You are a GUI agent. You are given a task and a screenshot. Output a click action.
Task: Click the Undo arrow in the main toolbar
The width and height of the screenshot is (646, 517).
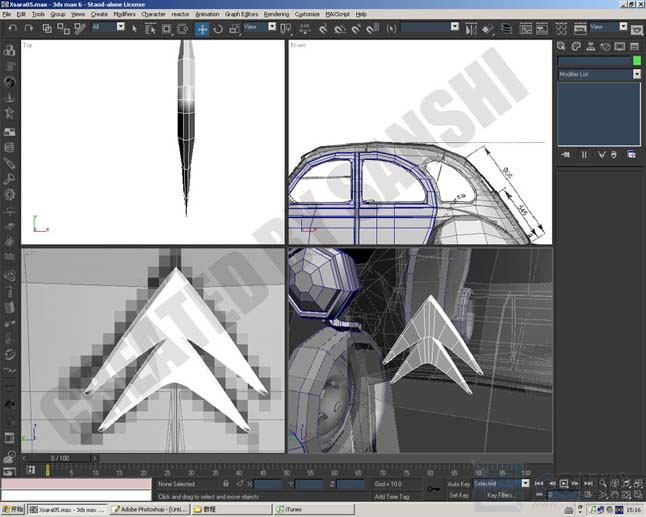(12, 28)
